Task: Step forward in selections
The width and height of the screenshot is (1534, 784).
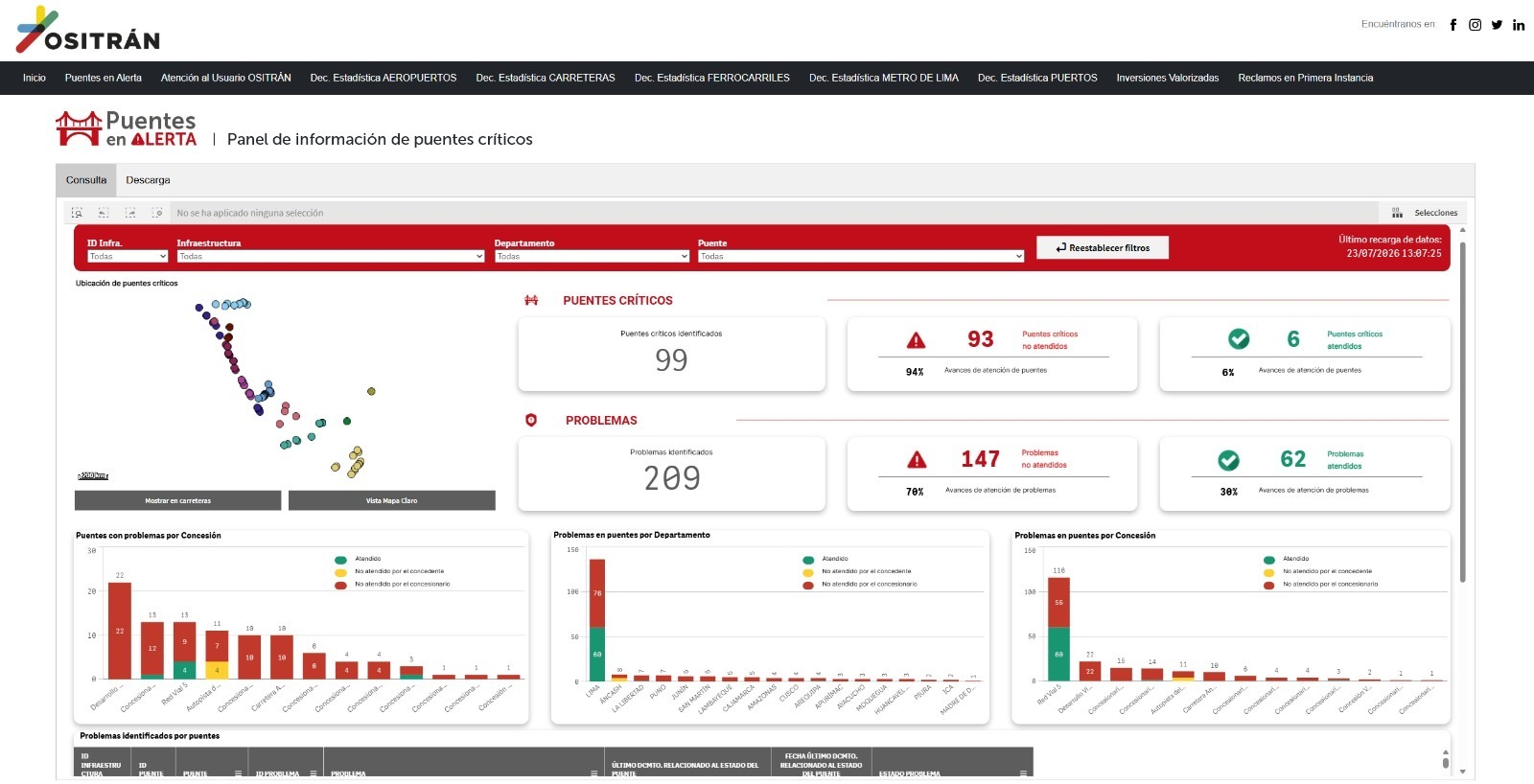Action: coord(130,213)
